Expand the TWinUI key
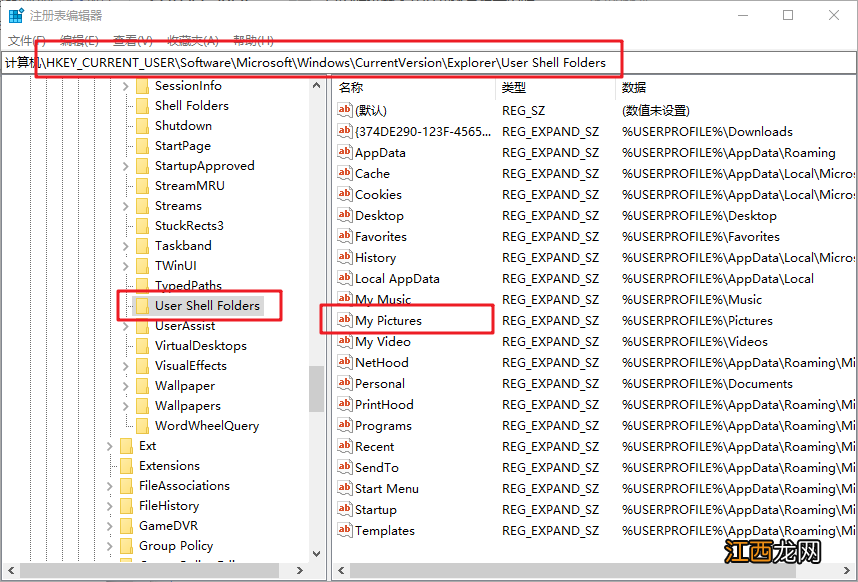This screenshot has height=582, width=858. pyautogui.click(x=125, y=266)
